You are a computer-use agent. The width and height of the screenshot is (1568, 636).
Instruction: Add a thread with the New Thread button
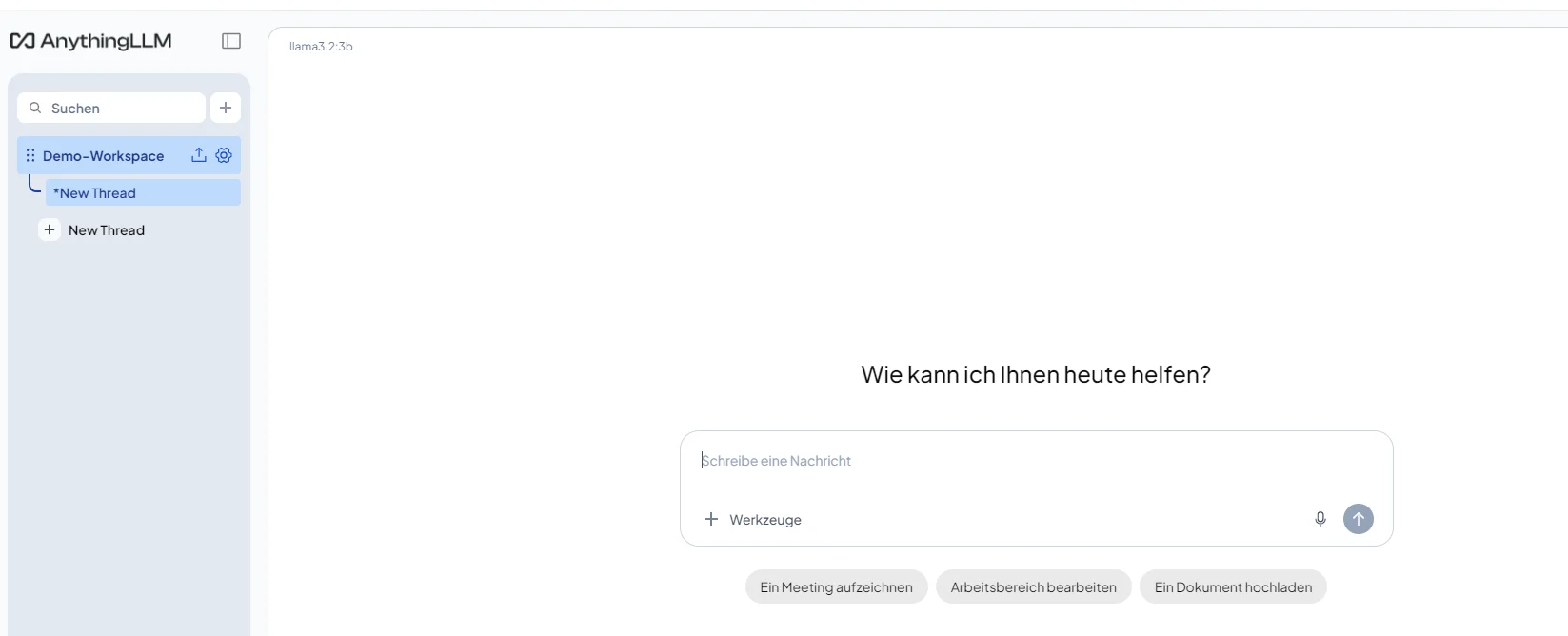91,229
